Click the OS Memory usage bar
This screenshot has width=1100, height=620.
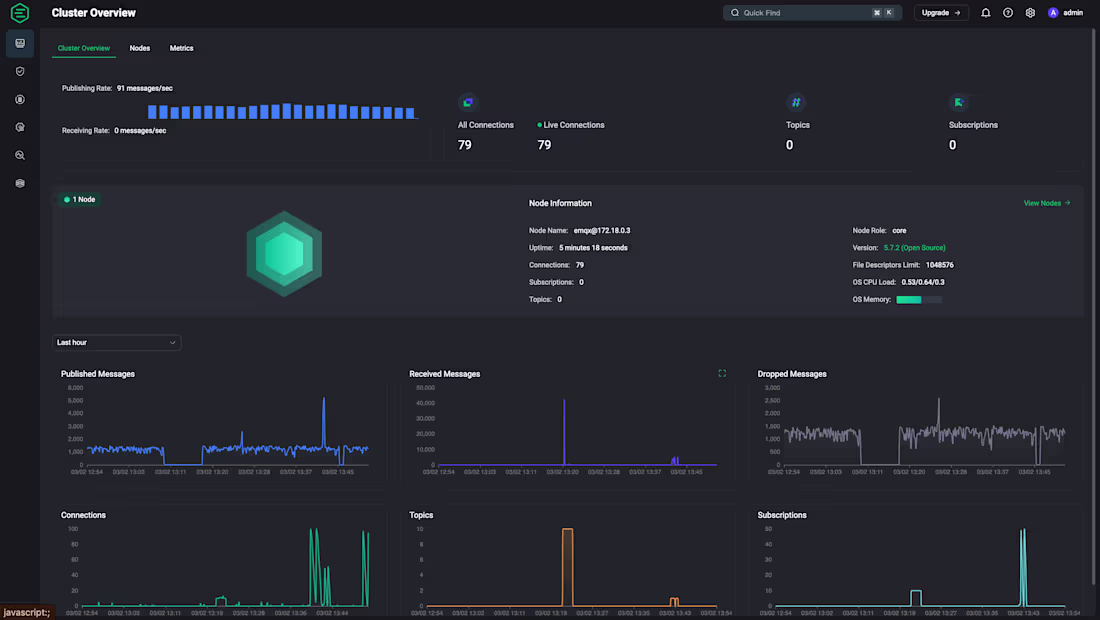(x=920, y=299)
